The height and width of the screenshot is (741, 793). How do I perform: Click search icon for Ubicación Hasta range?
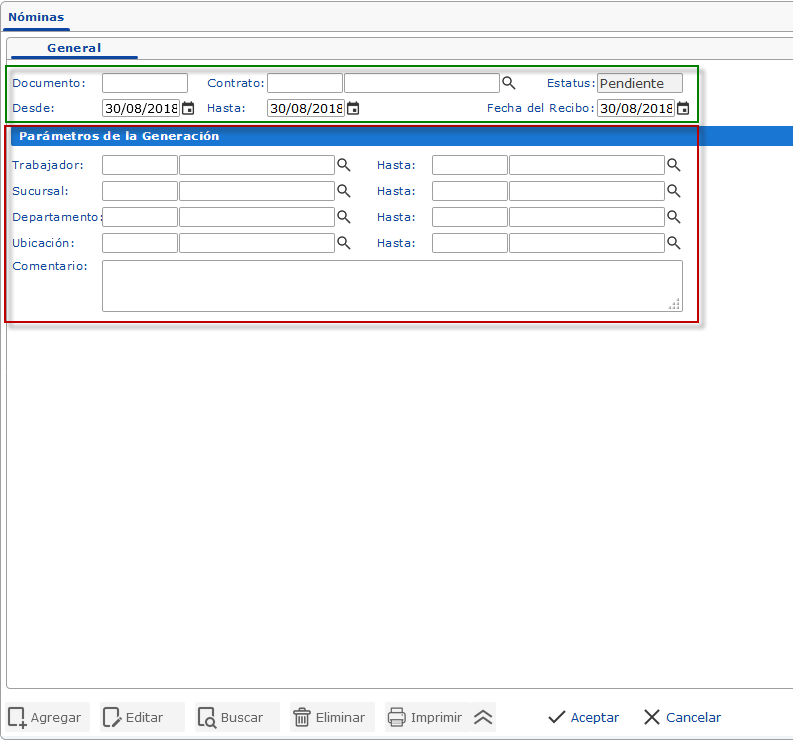[673, 243]
